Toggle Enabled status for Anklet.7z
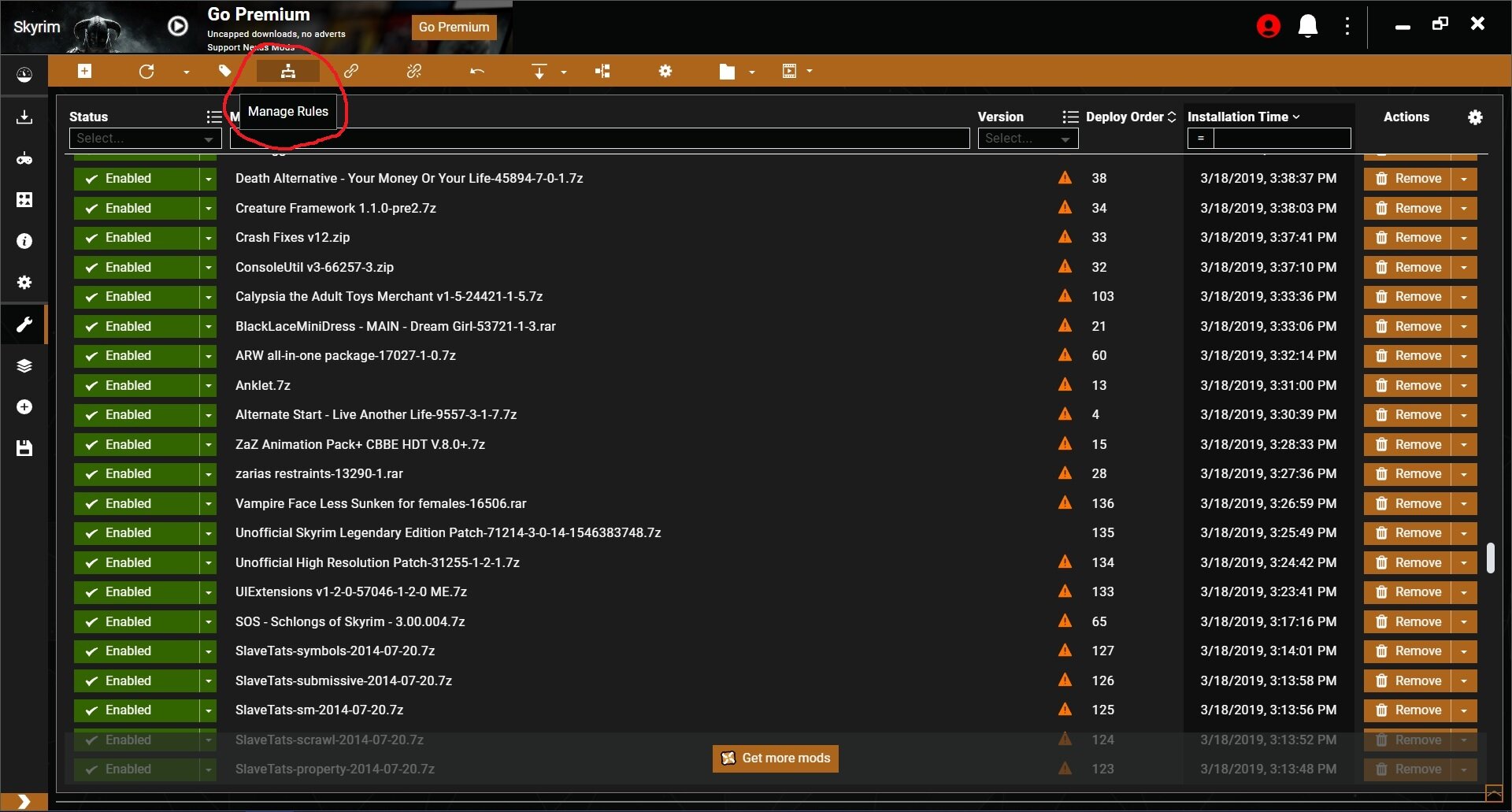This screenshot has width=1512, height=812. [136, 385]
